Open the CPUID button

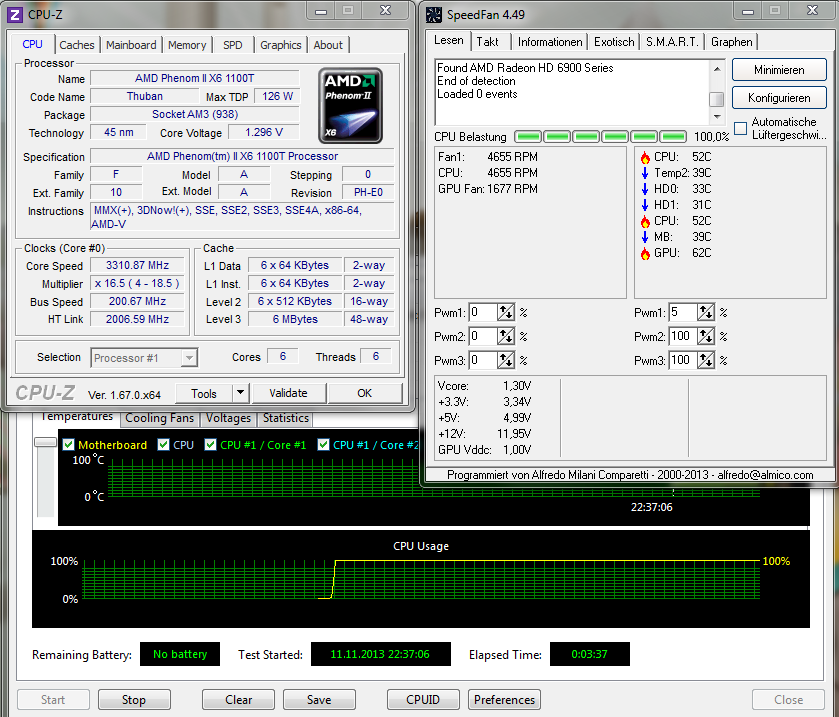coord(423,700)
